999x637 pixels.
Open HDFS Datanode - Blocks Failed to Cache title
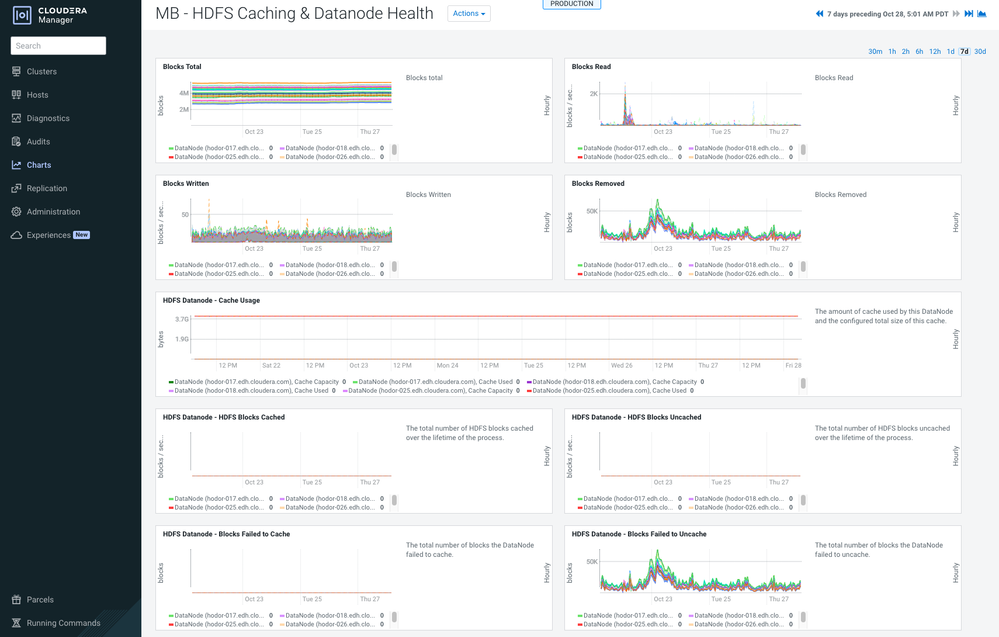pyautogui.click(x=226, y=534)
